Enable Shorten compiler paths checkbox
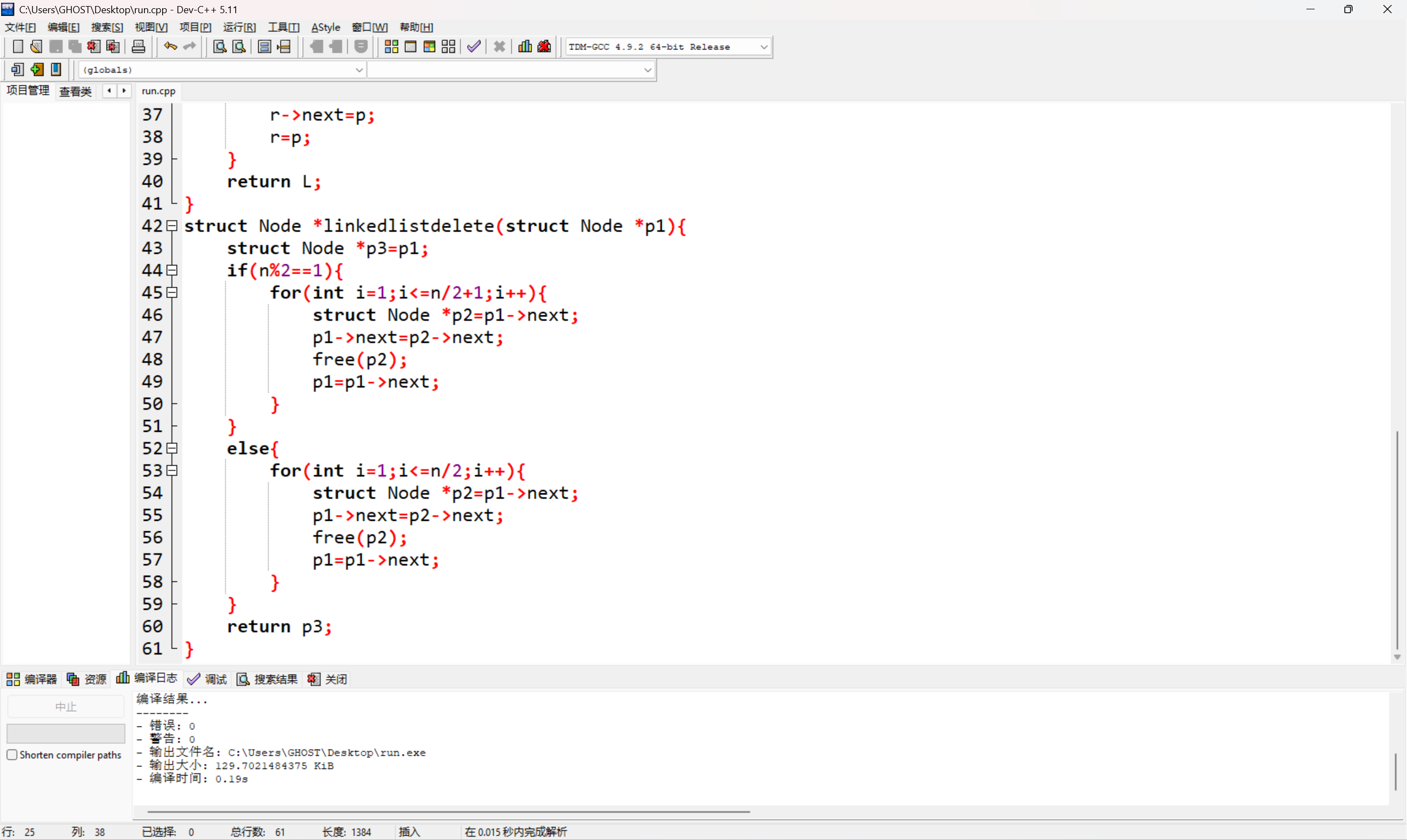1407x840 pixels. (x=12, y=754)
